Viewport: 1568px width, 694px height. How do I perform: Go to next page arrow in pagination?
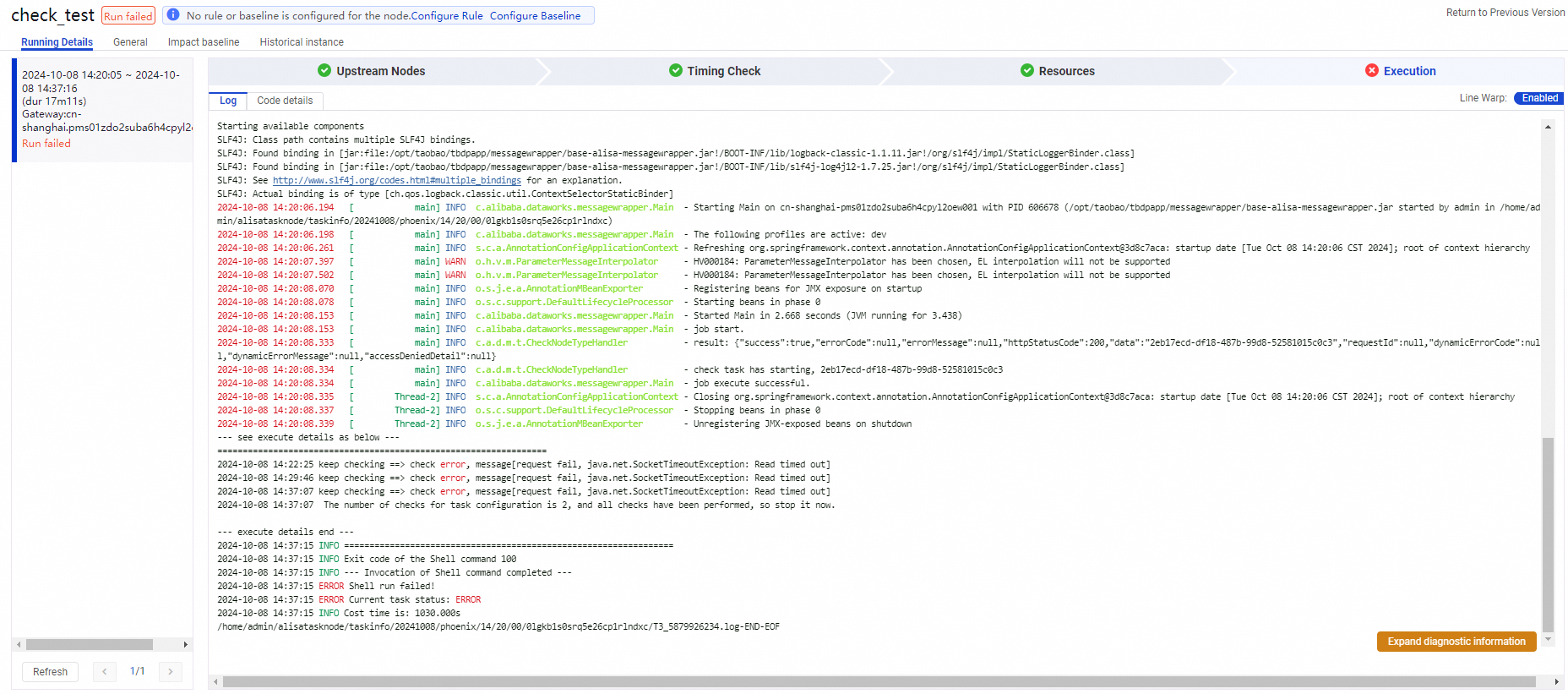(170, 672)
